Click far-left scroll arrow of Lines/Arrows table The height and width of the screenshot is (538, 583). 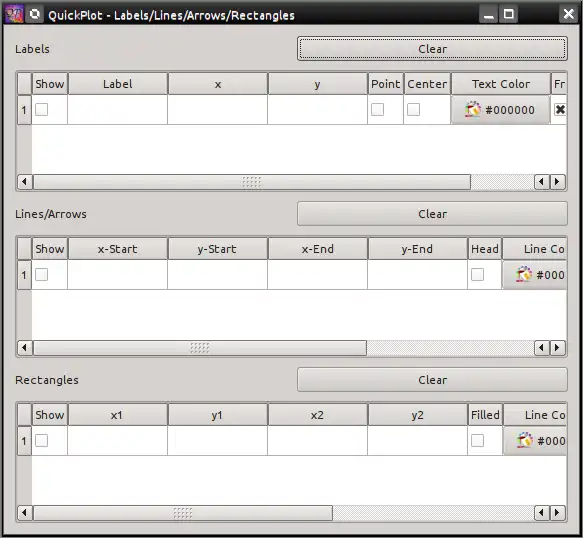(x=25, y=348)
